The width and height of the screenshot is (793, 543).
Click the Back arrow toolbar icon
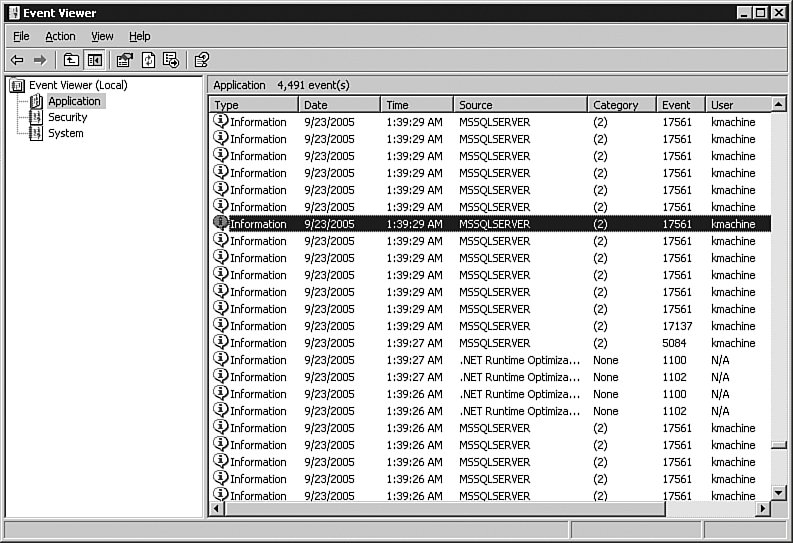tap(17, 60)
